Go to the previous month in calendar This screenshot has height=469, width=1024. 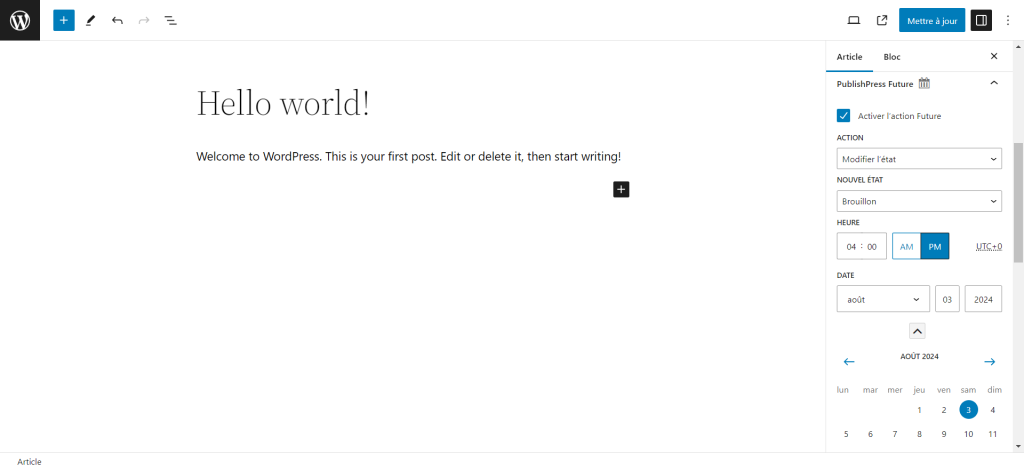coord(849,361)
